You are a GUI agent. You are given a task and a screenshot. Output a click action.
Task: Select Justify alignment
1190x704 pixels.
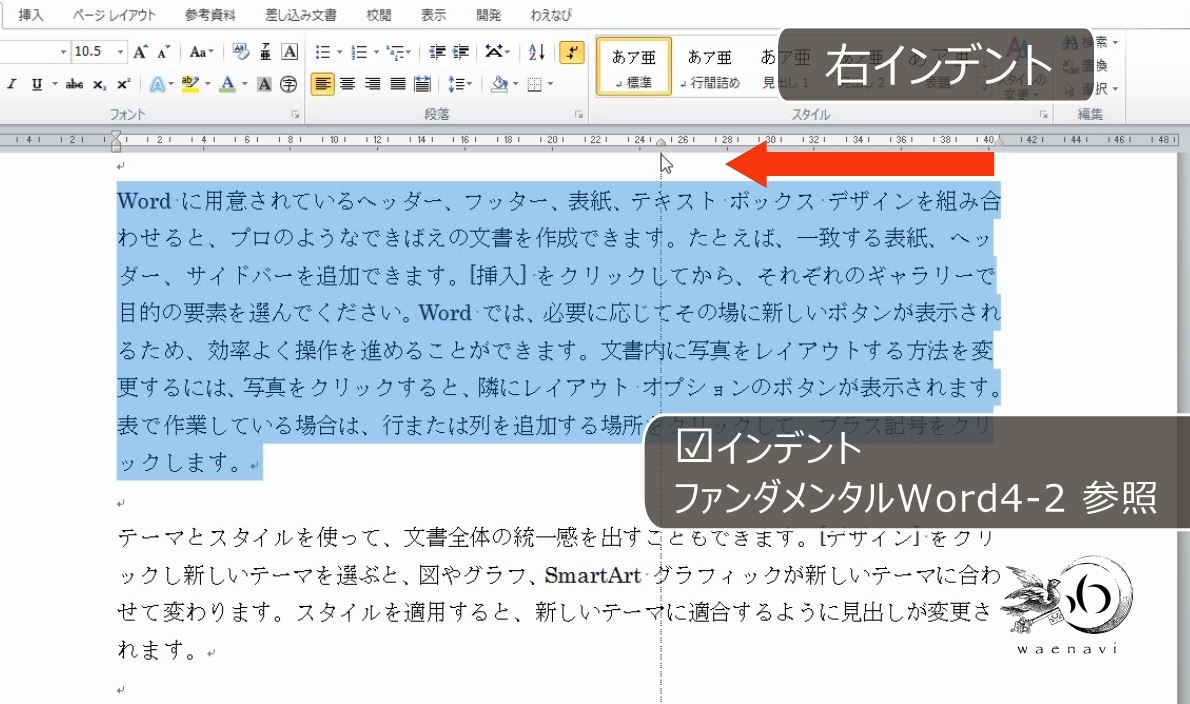click(398, 83)
